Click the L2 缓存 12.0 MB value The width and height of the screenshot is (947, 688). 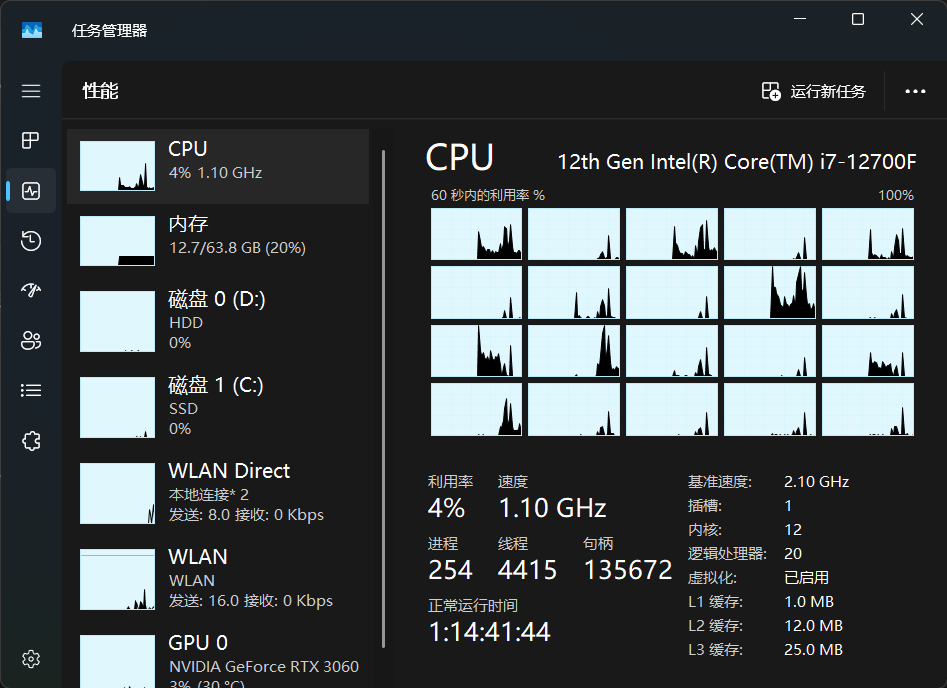click(x=814, y=625)
